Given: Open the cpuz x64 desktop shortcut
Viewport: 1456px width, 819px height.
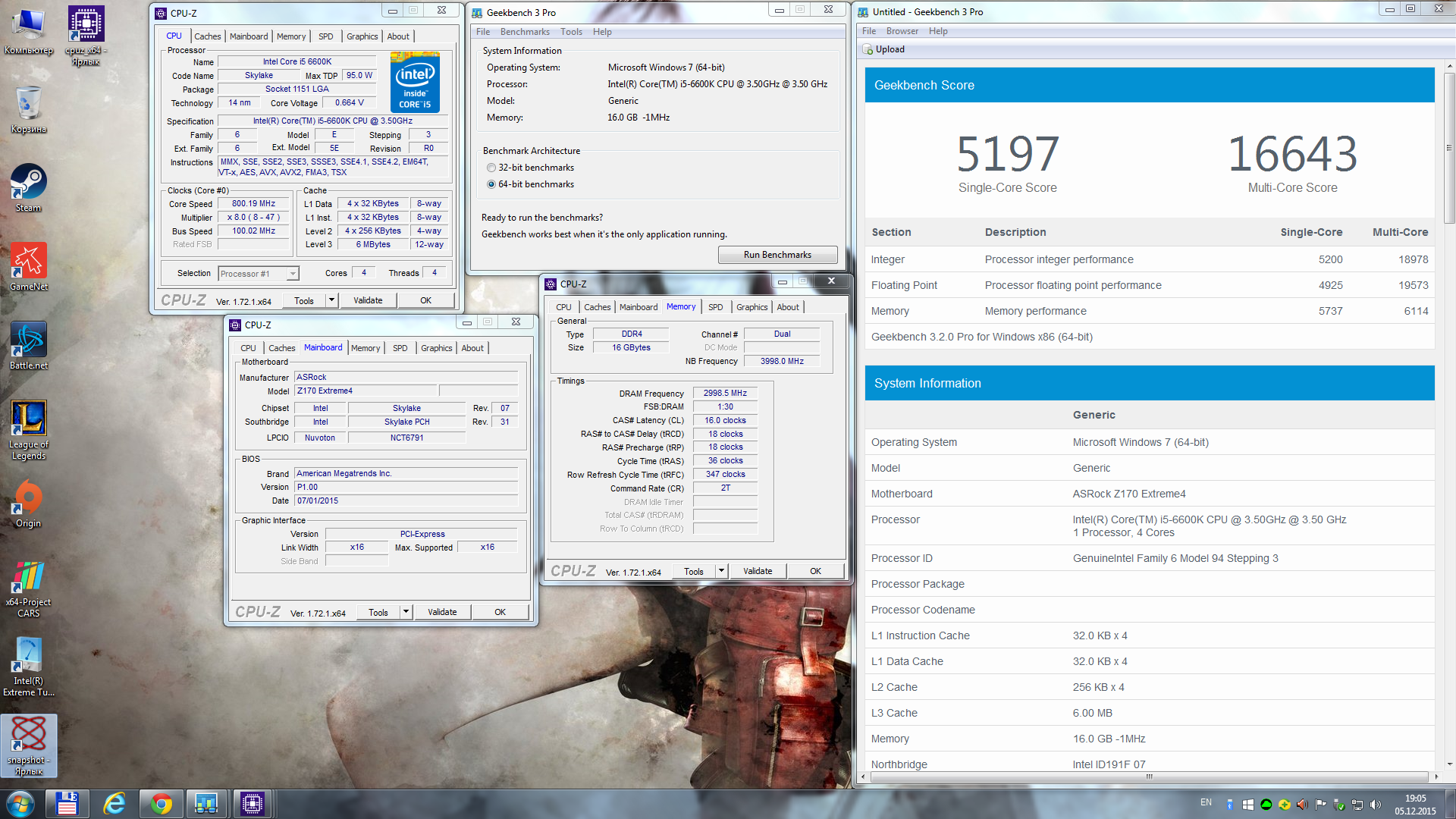Looking at the screenshot, I should pos(86,36).
